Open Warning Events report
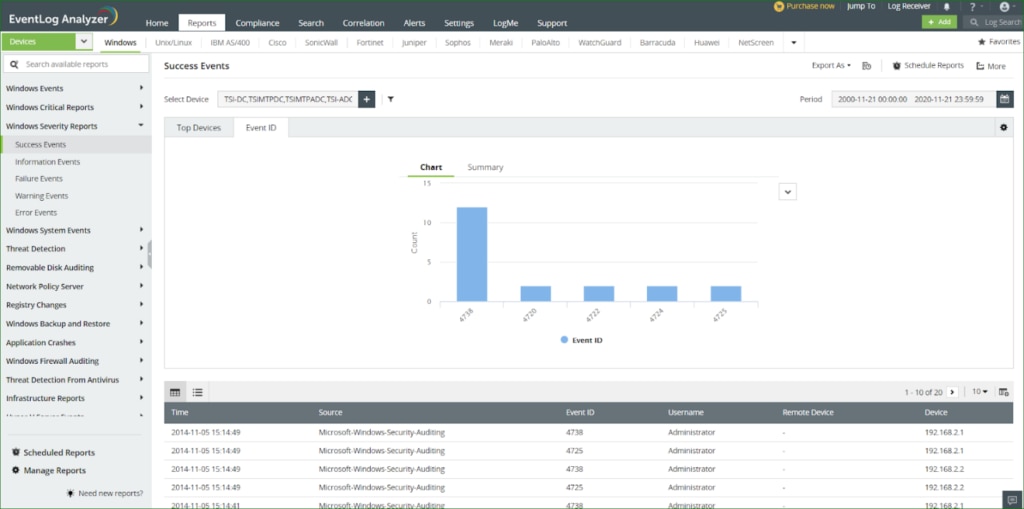Viewport: 1024px width, 509px height. click(x=42, y=196)
